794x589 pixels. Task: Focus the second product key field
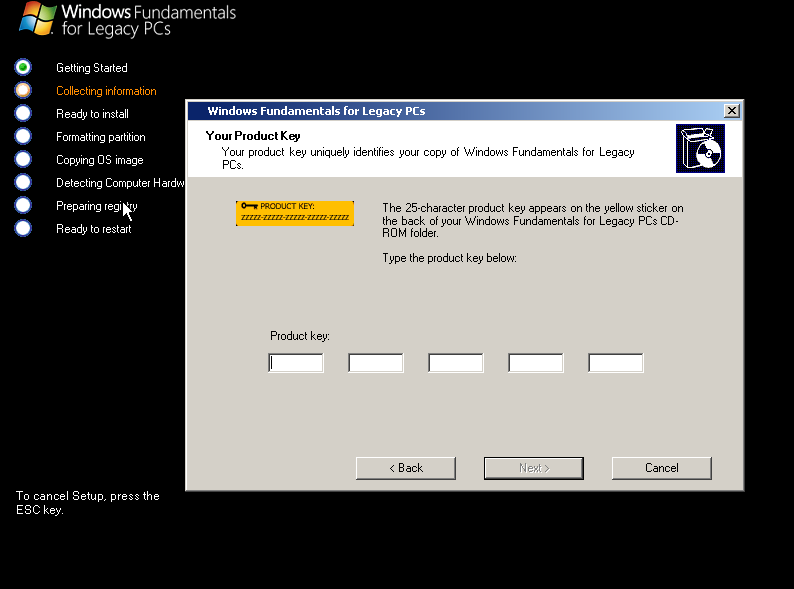(x=376, y=363)
